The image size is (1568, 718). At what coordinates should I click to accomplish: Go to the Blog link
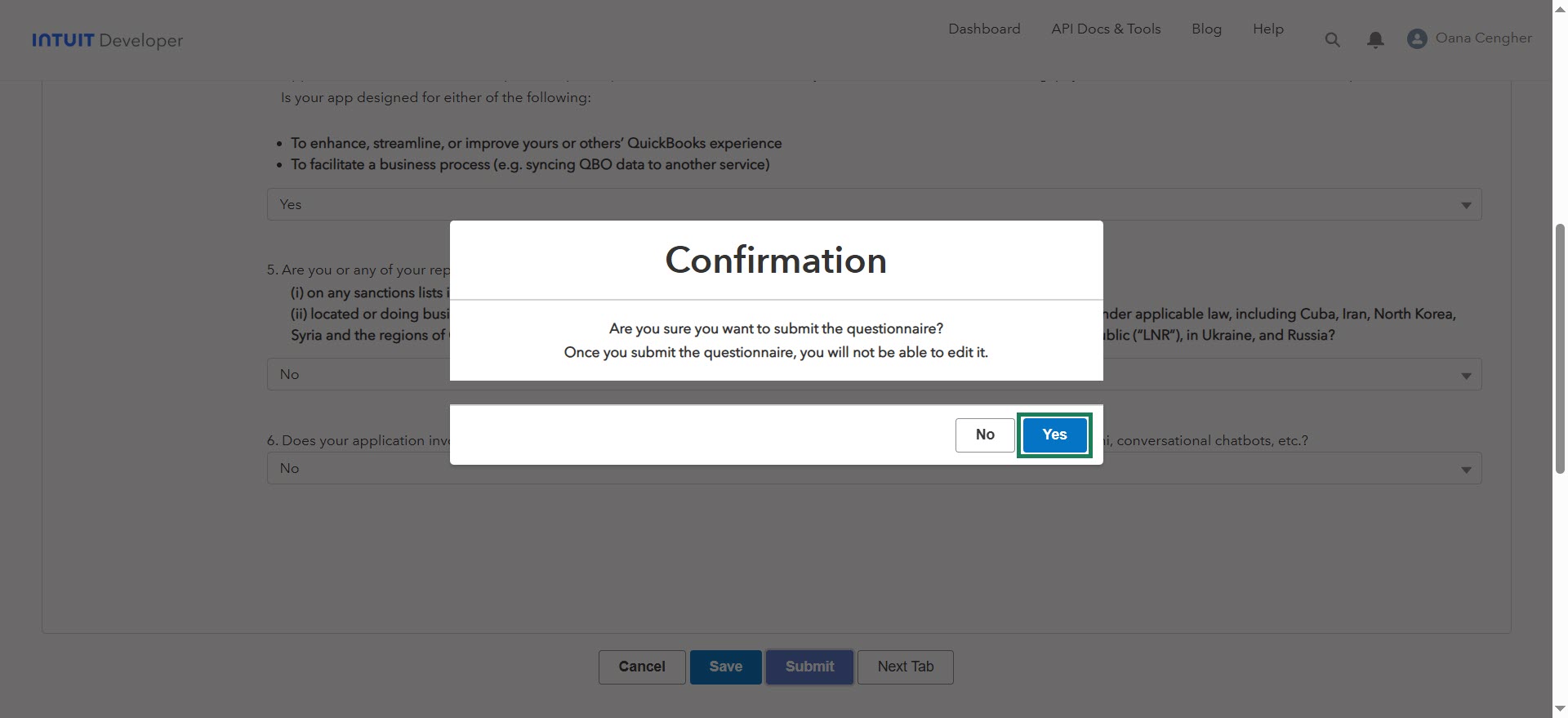coord(1206,29)
